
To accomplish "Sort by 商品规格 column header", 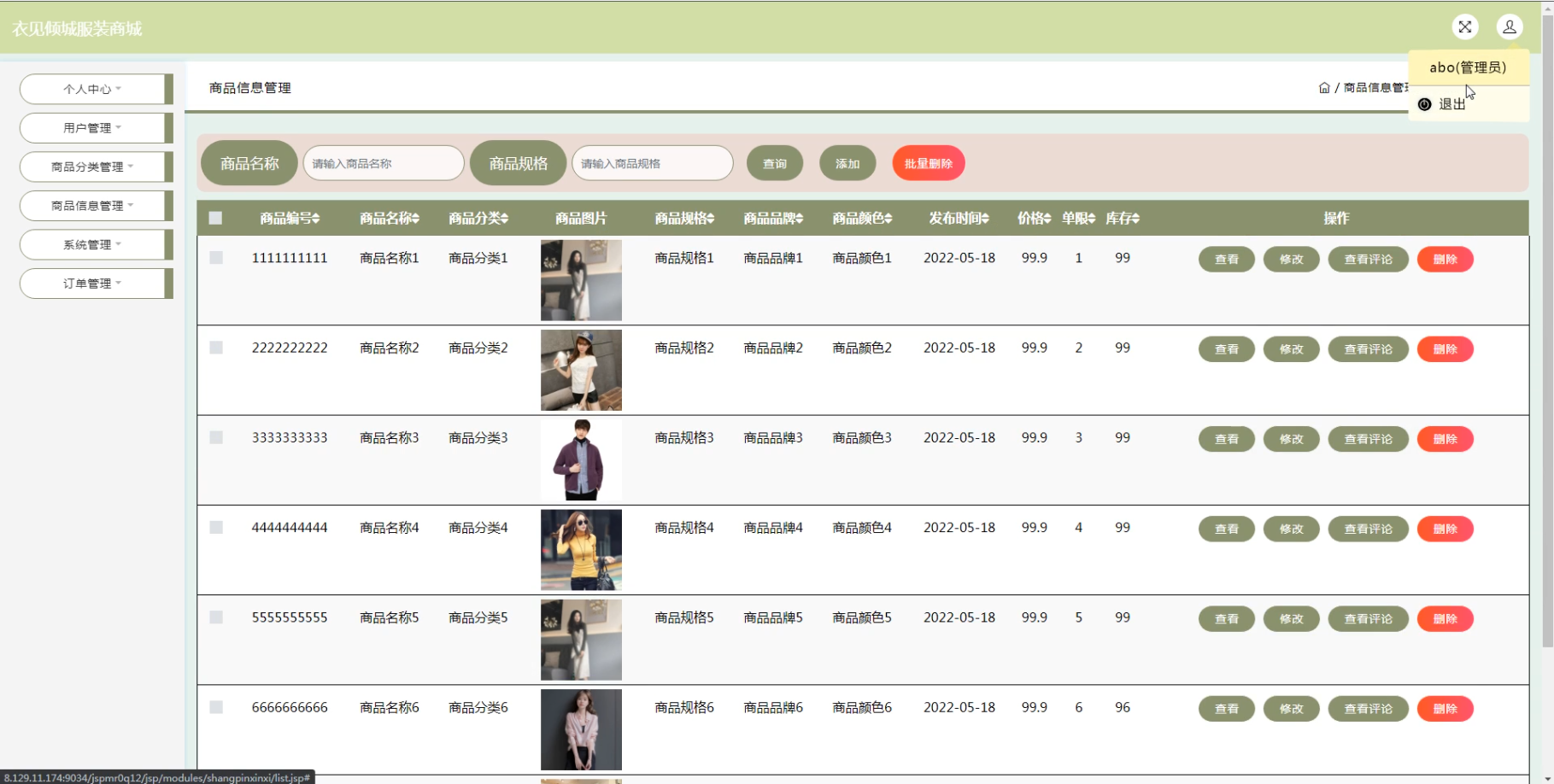I will (x=684, y=219).
